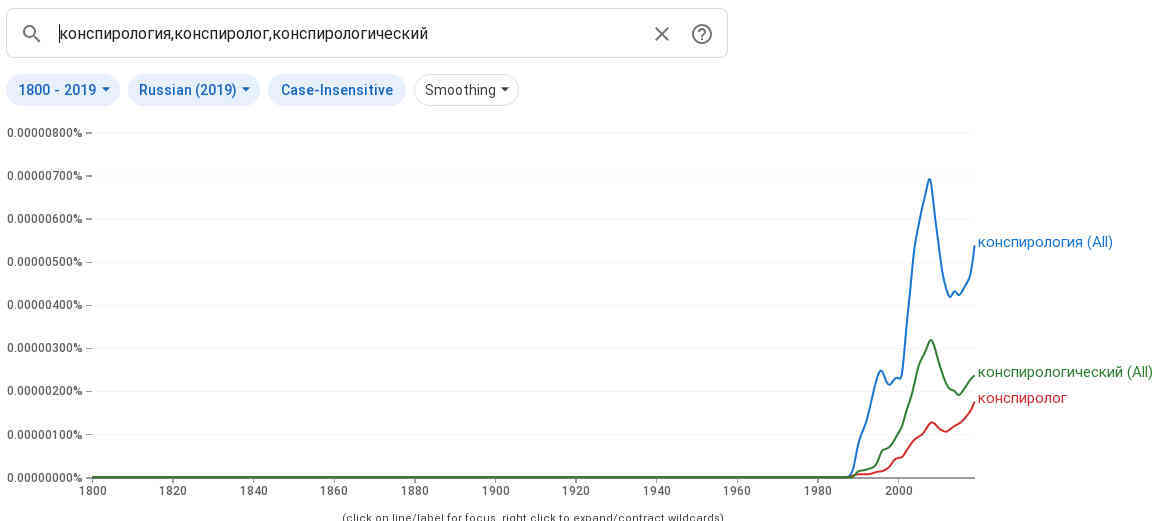1155x521 pixels.
Task: Toggle the Case-Insensitive chip
Action: coord(336,90)
